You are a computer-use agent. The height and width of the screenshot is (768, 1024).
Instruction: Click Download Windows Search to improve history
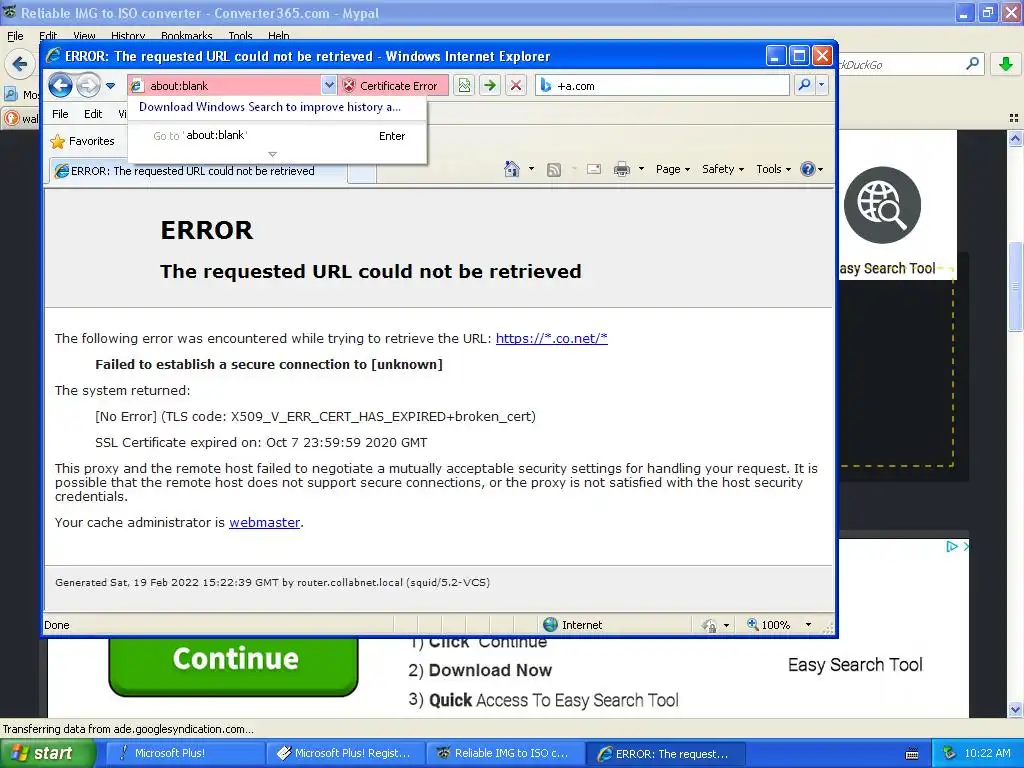[270, 107]
